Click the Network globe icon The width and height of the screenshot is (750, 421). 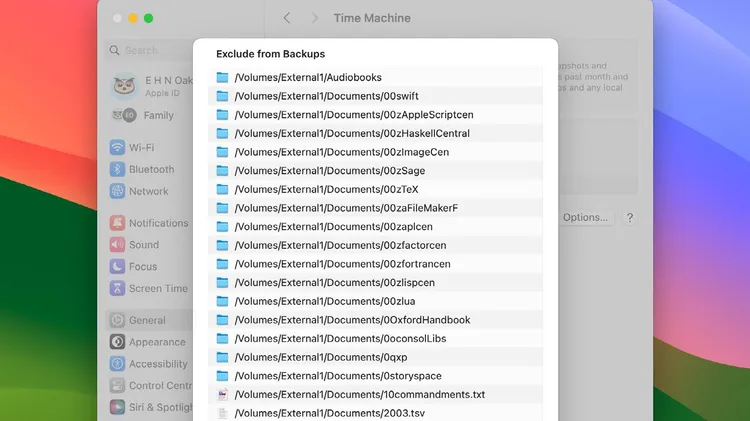pos(117,191)
